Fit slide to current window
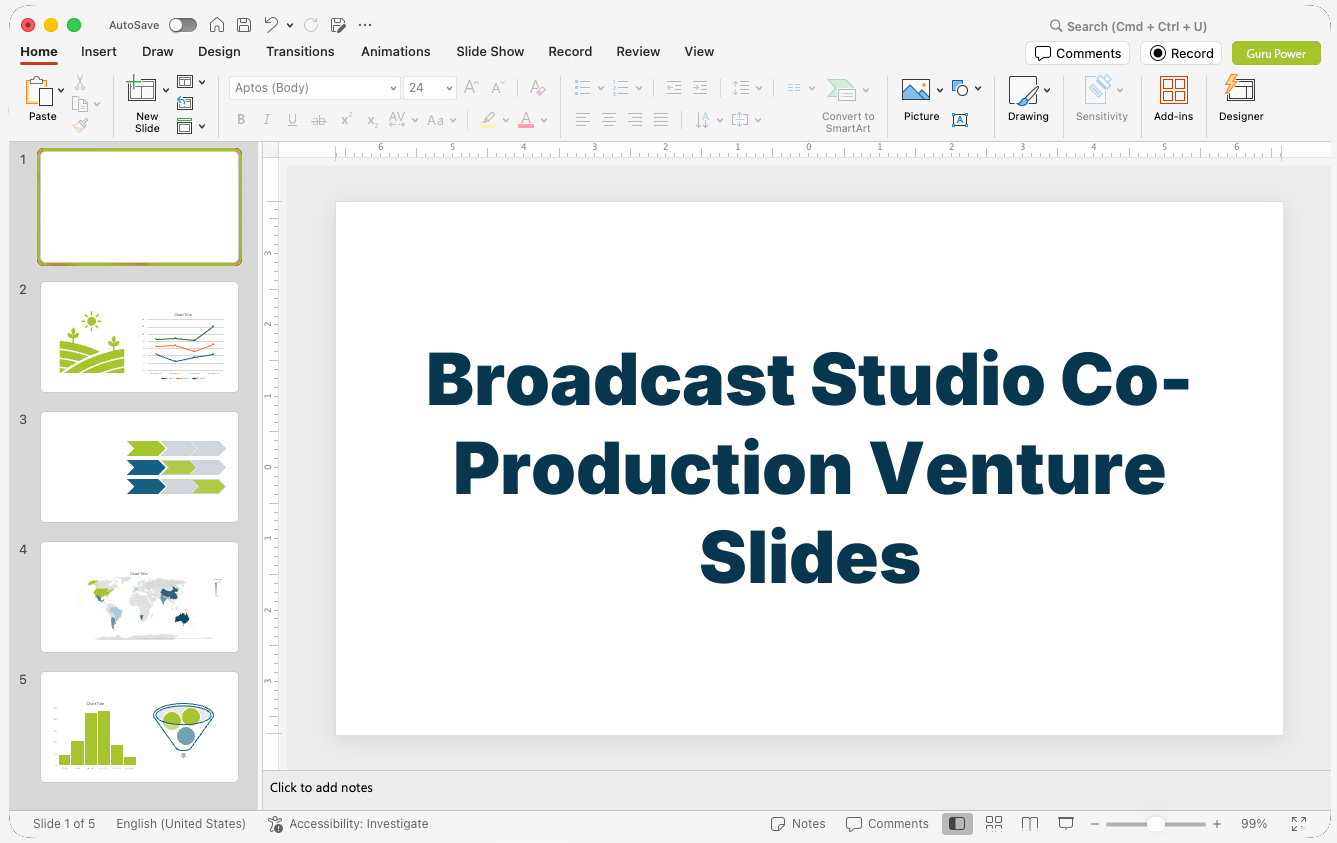1337x843 pixels. point(1298,824)
